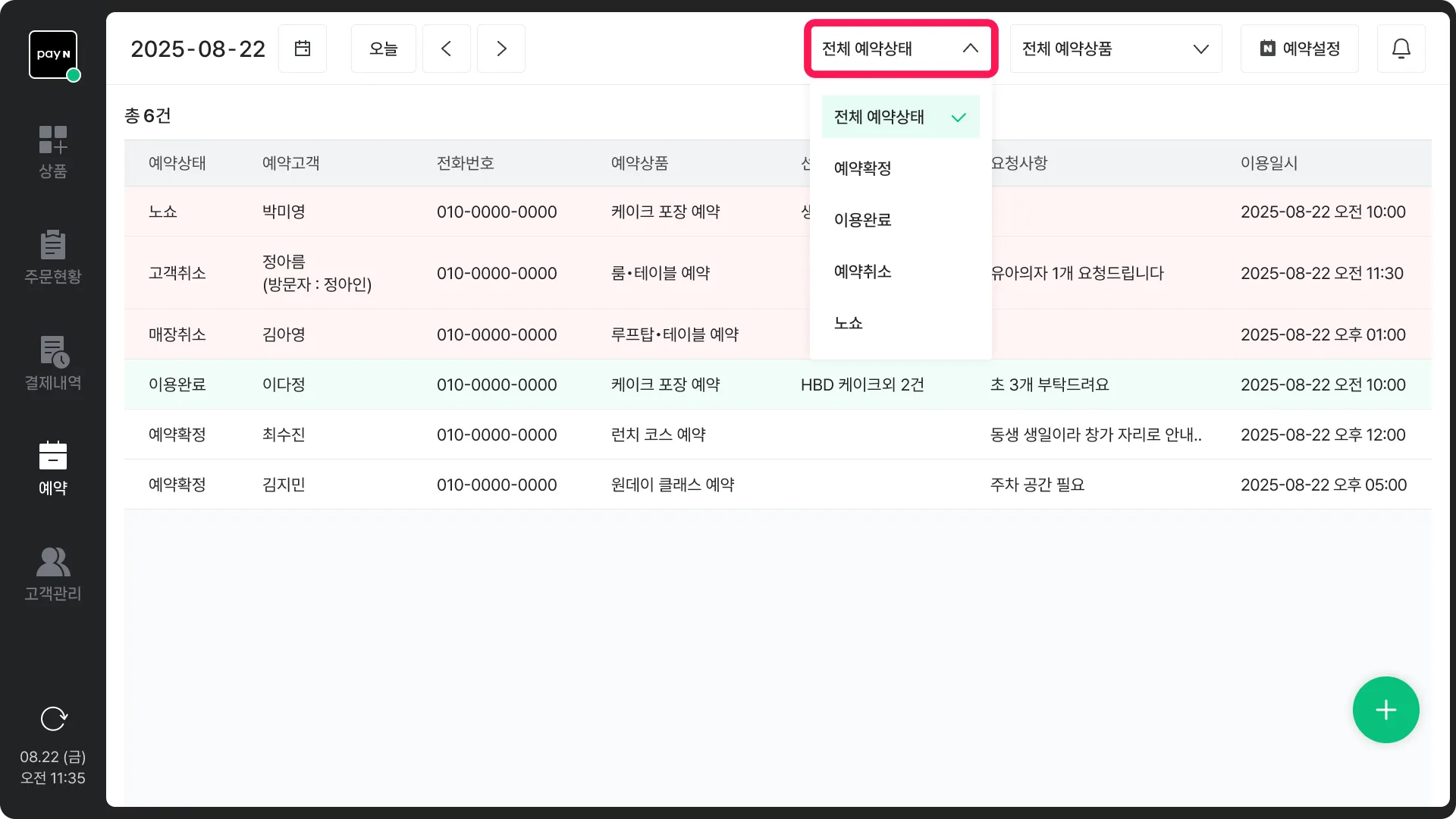Select 예약확정 from the status list
Image resolution: width=1456 pixels, height=819 pixels.
862,168
